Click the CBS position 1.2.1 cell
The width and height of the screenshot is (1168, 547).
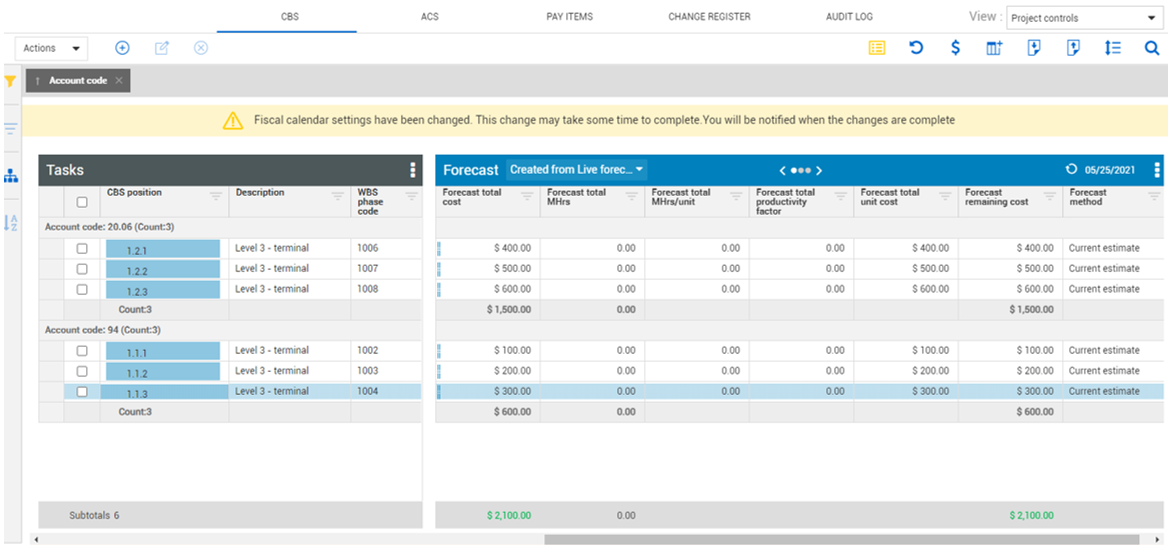[x=164, y=249]
